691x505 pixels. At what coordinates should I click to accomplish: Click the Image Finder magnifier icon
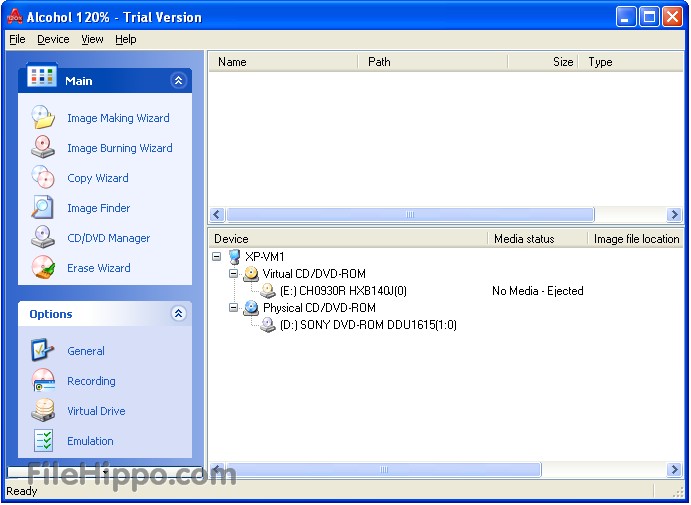tap(43, 207)
